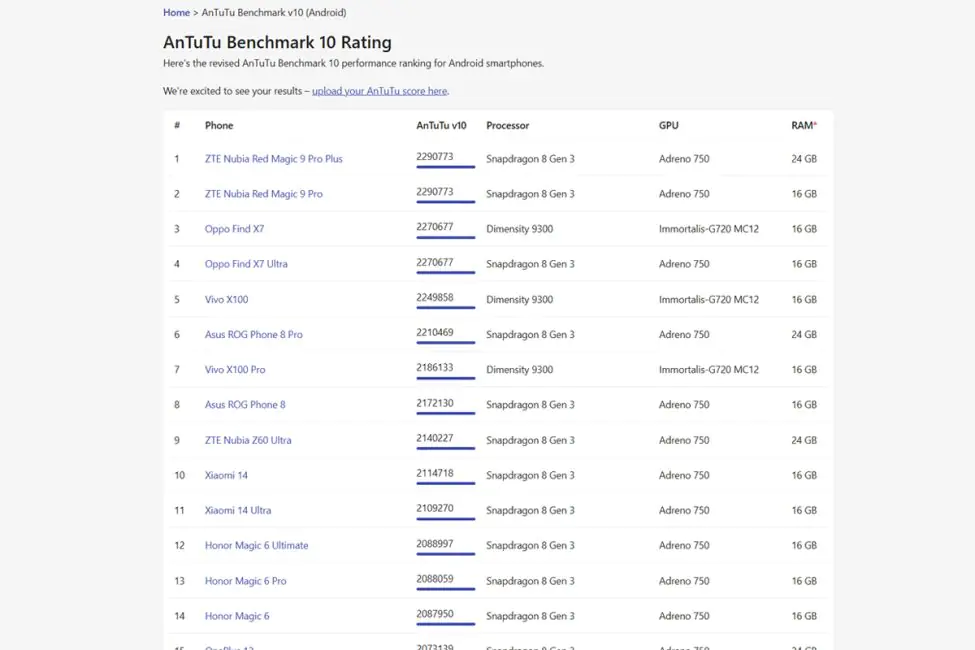Click 'Adreno 750' in the Honor Magic 6 Pro row
Viewport: 975px width, 650px height.
pos(684,581)
